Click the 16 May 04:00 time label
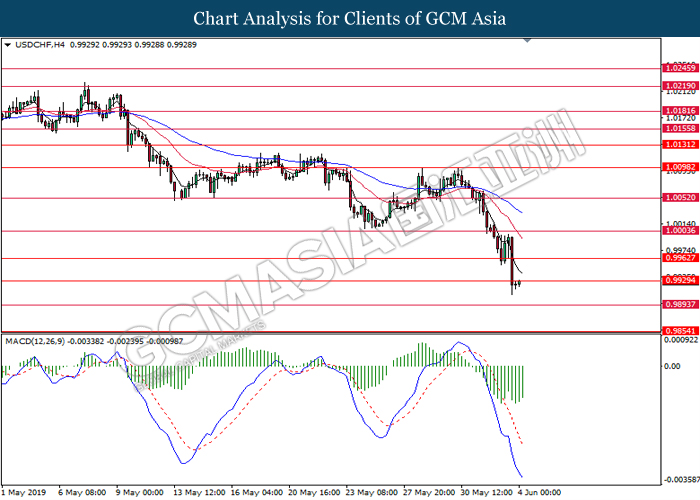This screenshot has width=700, height=500. pyautogui.click(x=257, y=492)
